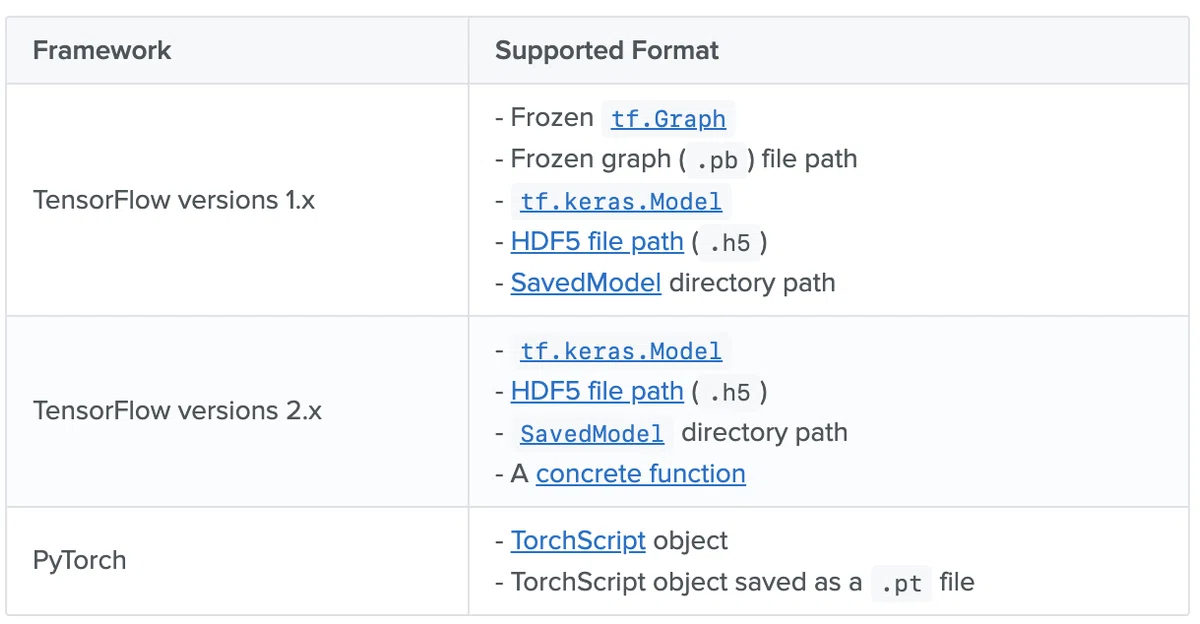Follow the concrete function link

(641, 474)
